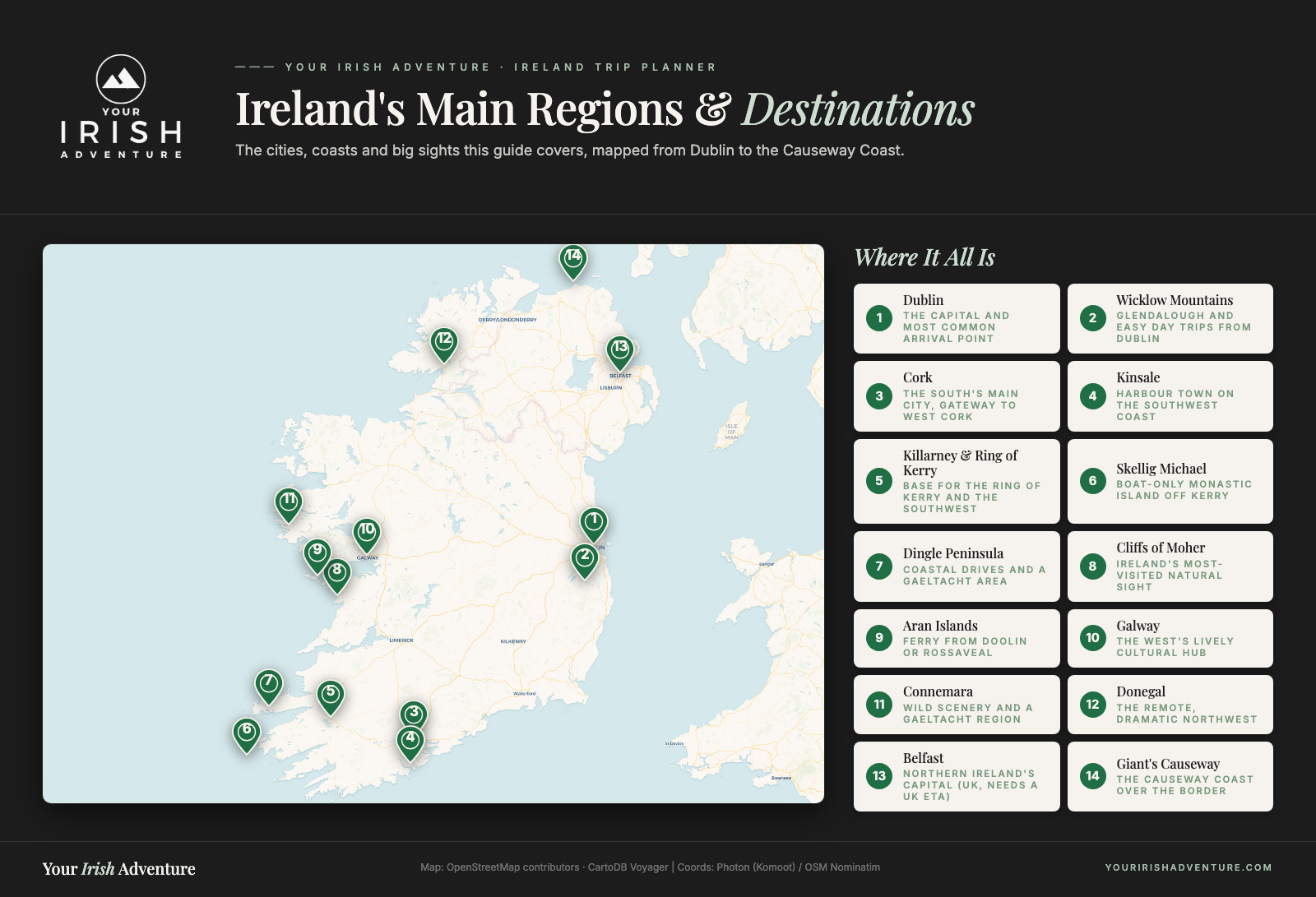
Task: Open the Belfast legend card title
Action: [923, 758]
